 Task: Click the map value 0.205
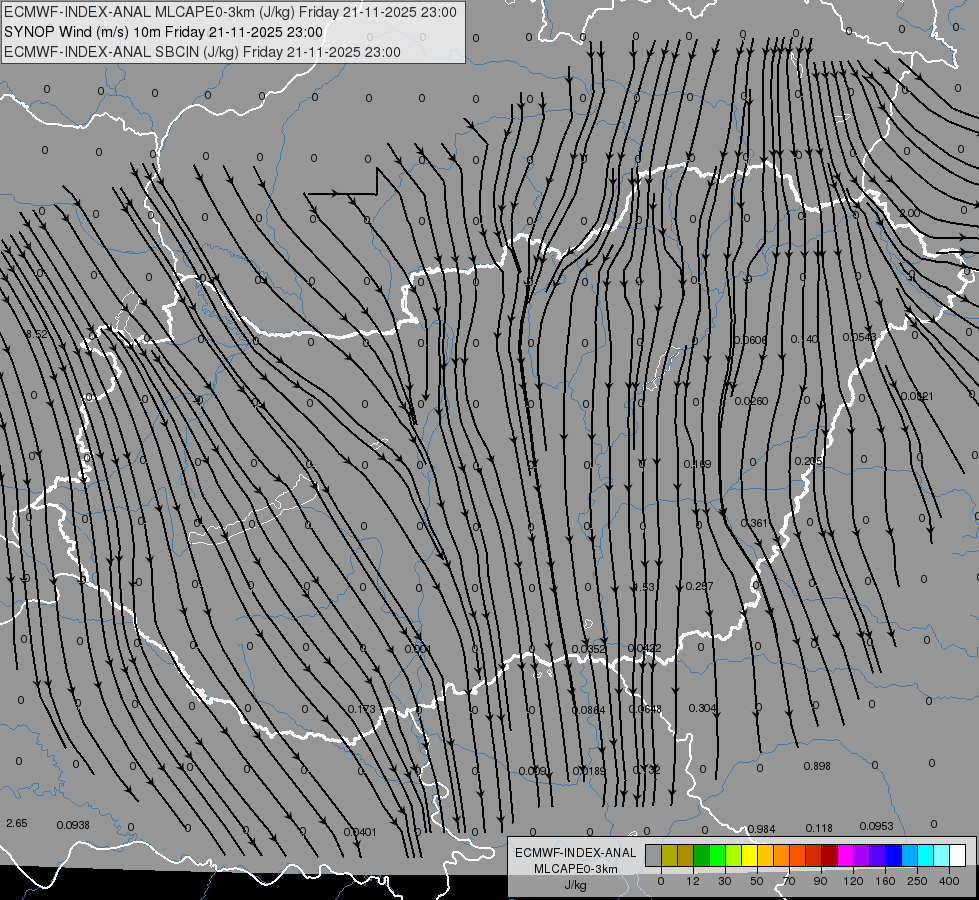point(809,461)
